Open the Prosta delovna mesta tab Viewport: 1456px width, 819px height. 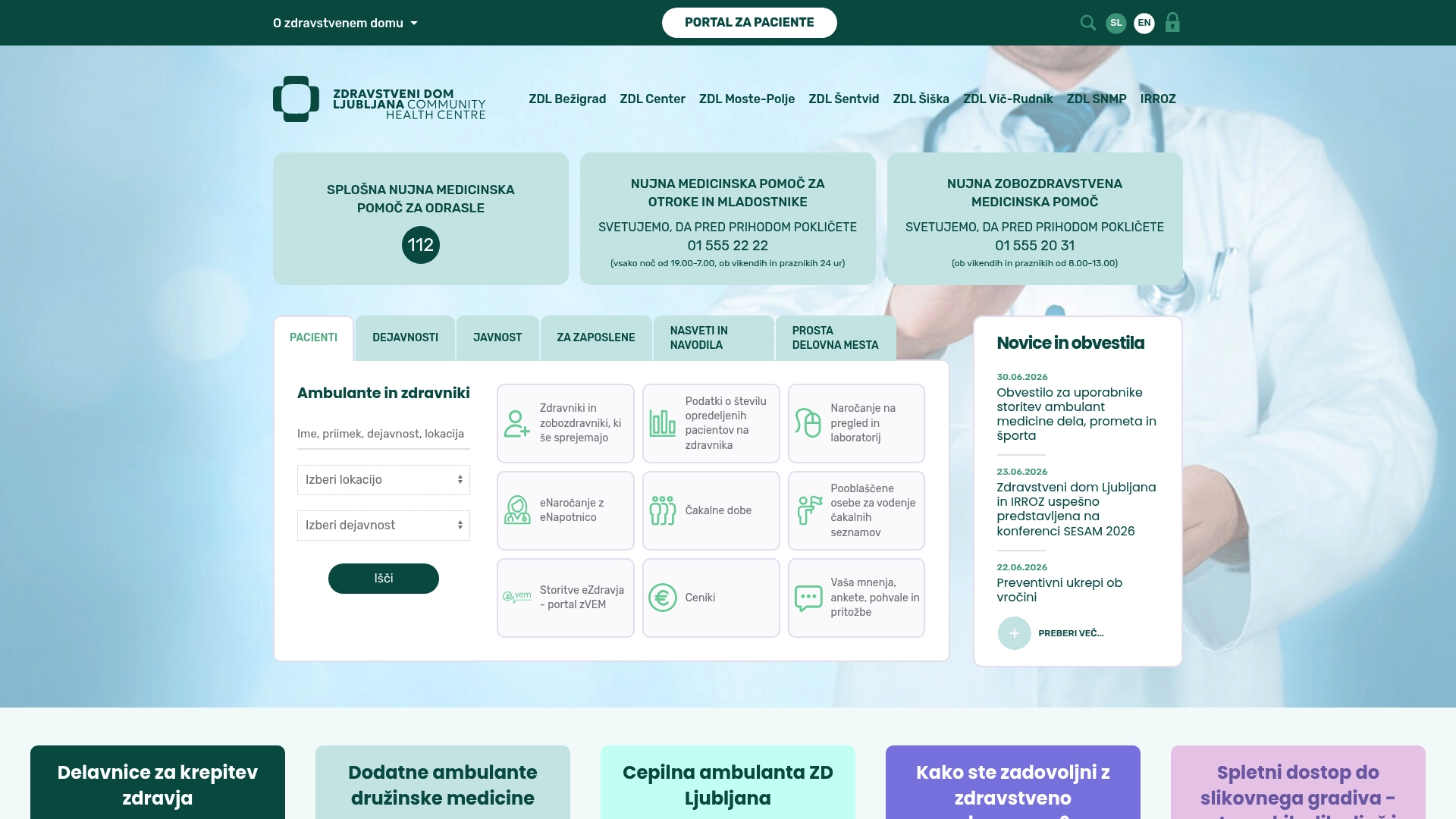click(836, 337)
